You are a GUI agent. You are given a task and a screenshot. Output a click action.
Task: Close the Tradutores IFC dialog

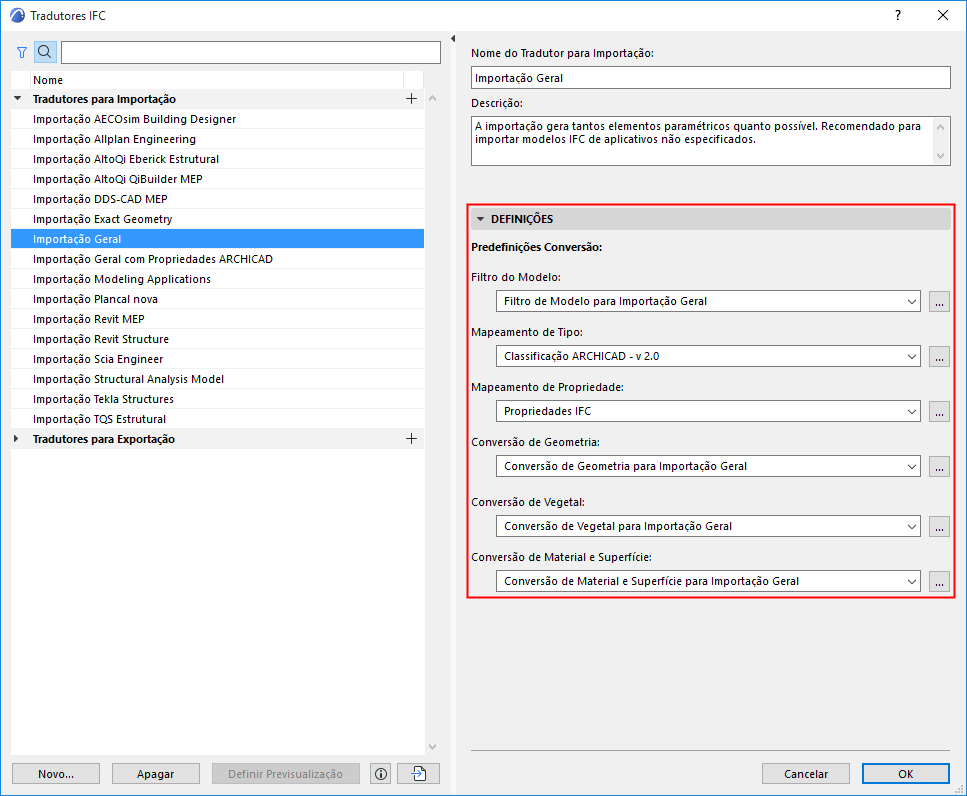click(943, 15)
